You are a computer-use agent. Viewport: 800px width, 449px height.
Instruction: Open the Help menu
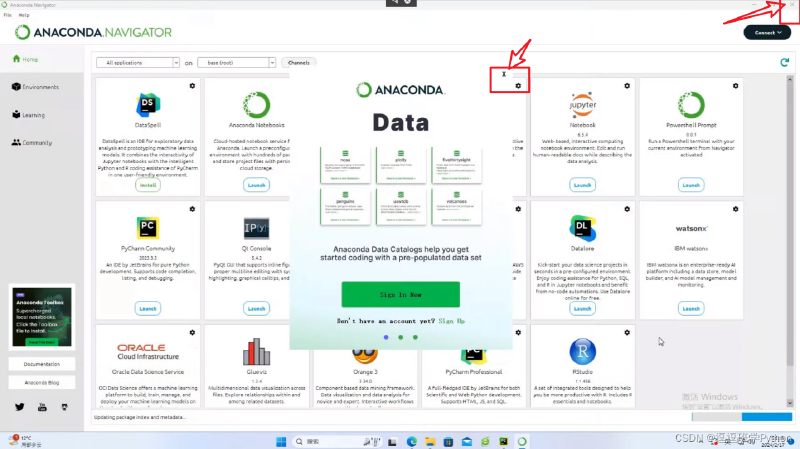tap(23, 15)
